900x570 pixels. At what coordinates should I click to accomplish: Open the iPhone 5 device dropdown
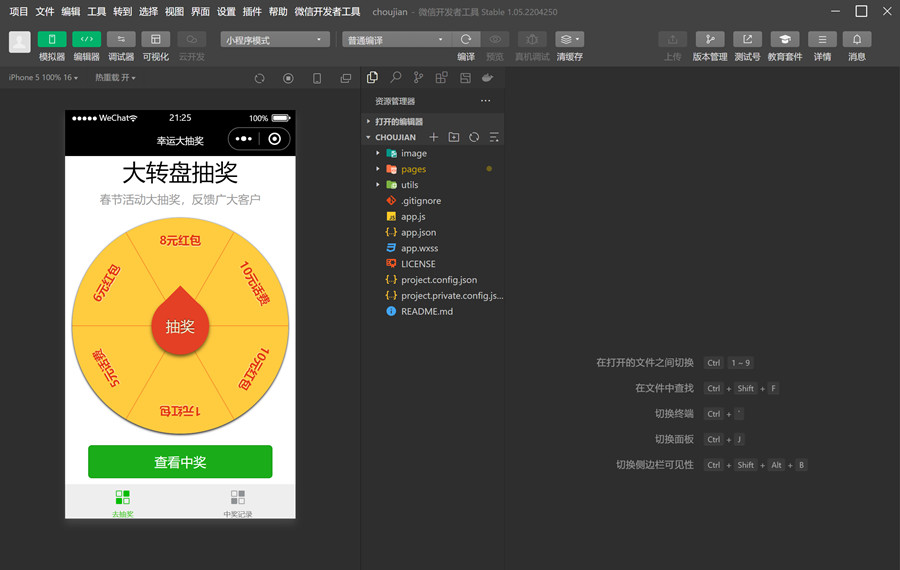click(43, 77)
